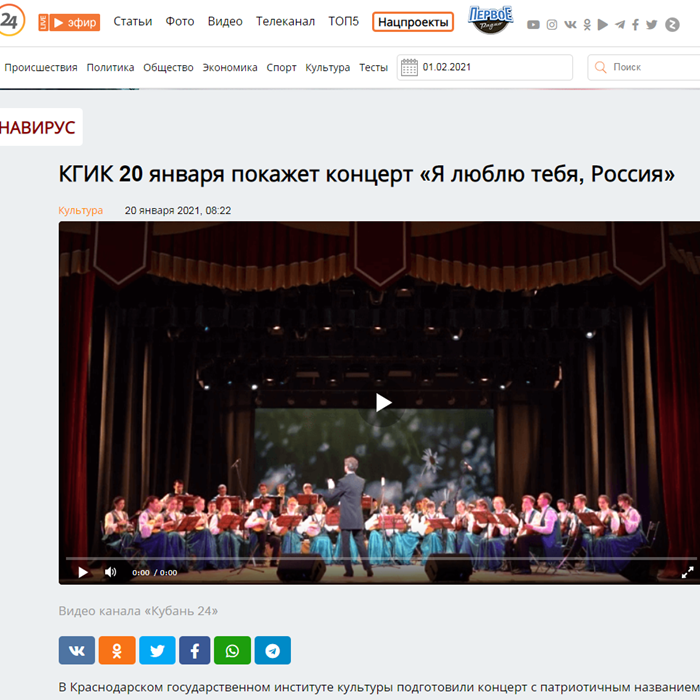This screenshot has width=700, height=700.
Task: Open the Телеканал menu item
Action: (285, 21)
